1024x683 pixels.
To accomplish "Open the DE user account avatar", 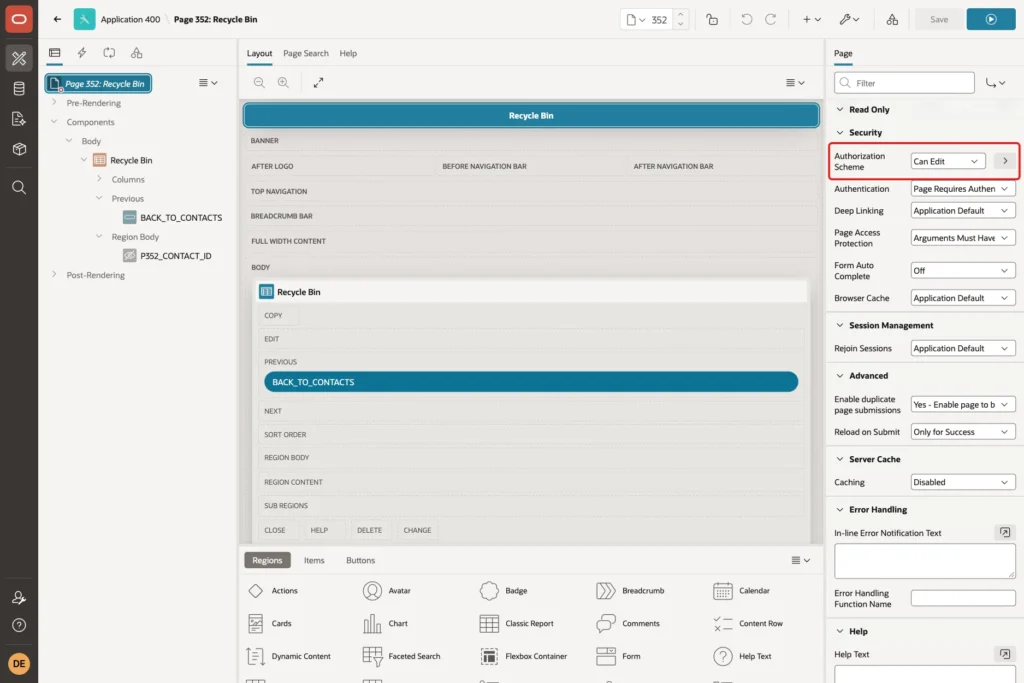I will click(19, 663).
